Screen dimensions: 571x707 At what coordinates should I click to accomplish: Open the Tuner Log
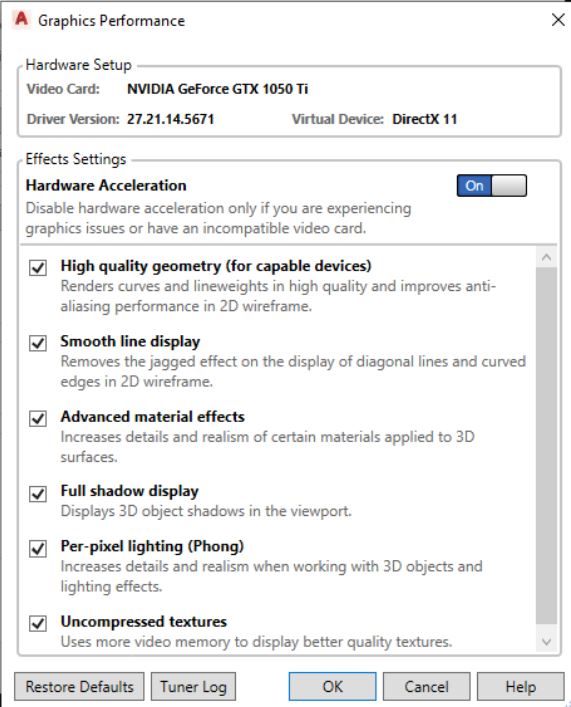point(193,687)
